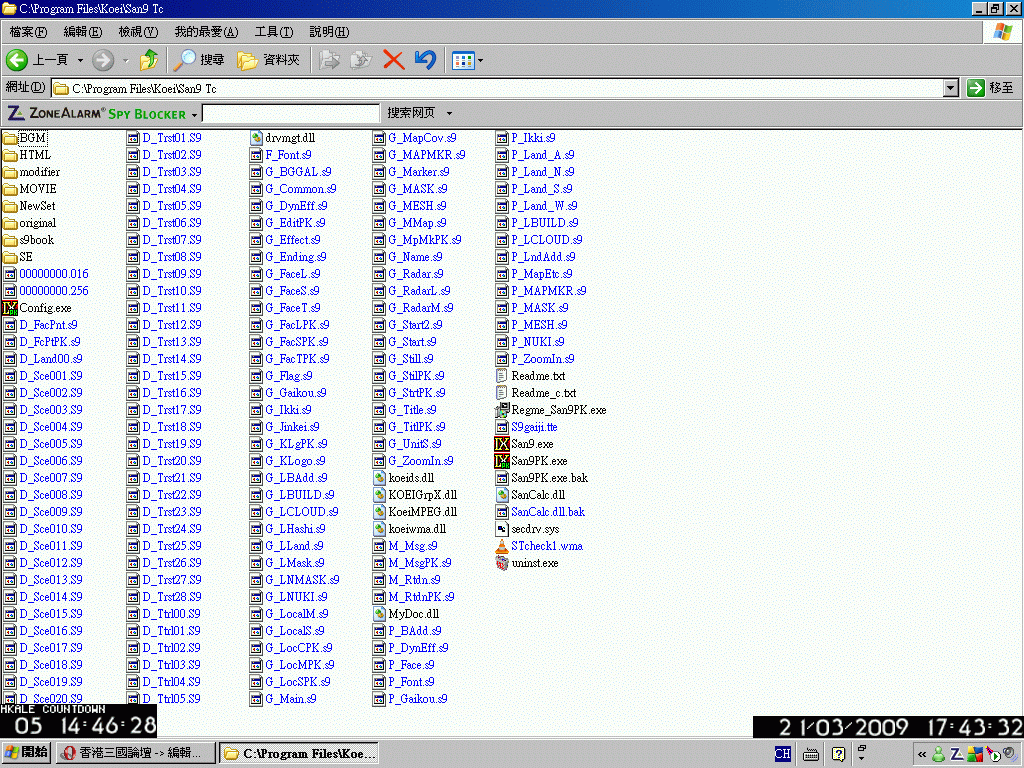
Task: Select the s9book folder
Action: point(29,240)
